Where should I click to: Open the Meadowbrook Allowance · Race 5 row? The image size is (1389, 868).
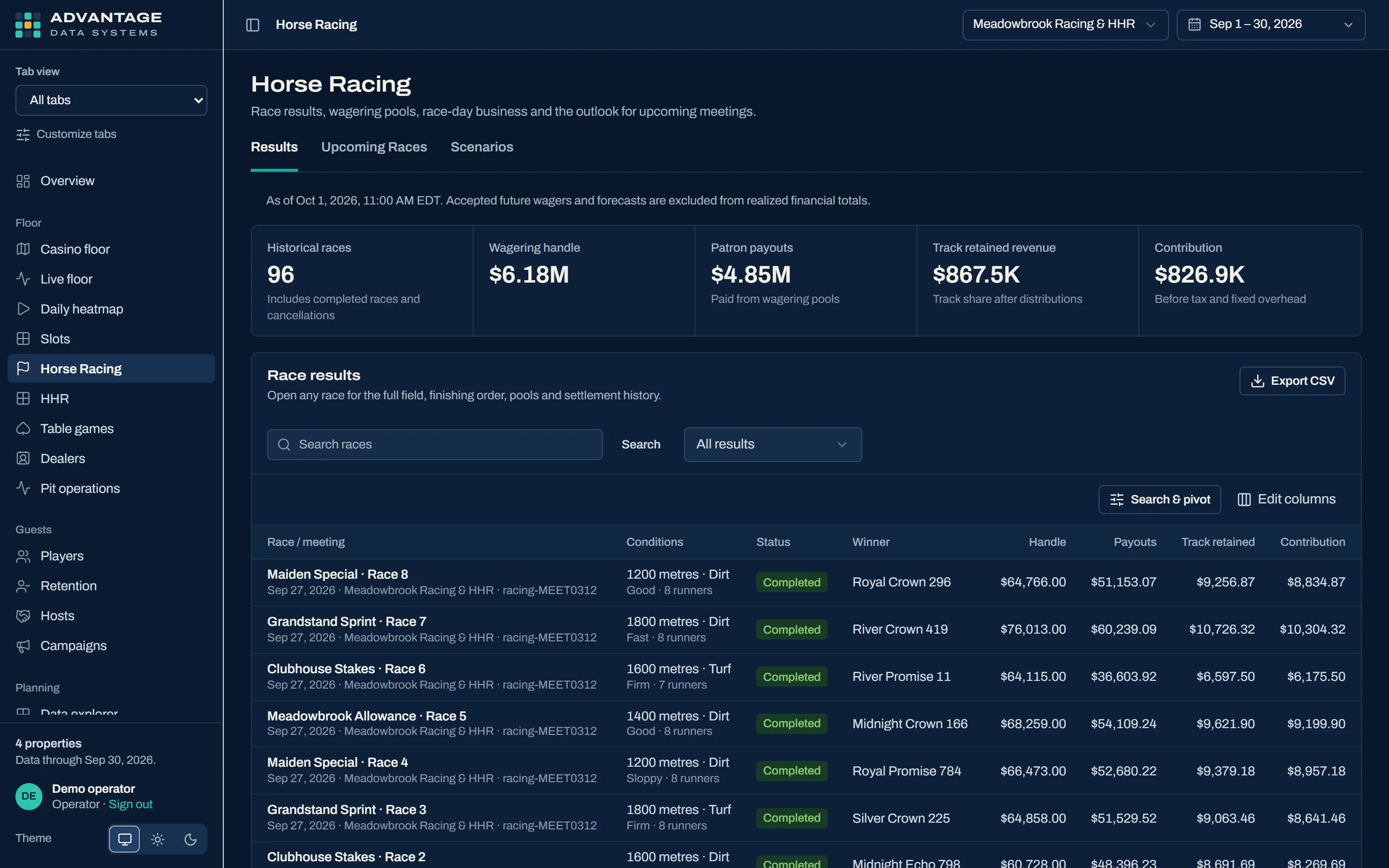(806, 723)
